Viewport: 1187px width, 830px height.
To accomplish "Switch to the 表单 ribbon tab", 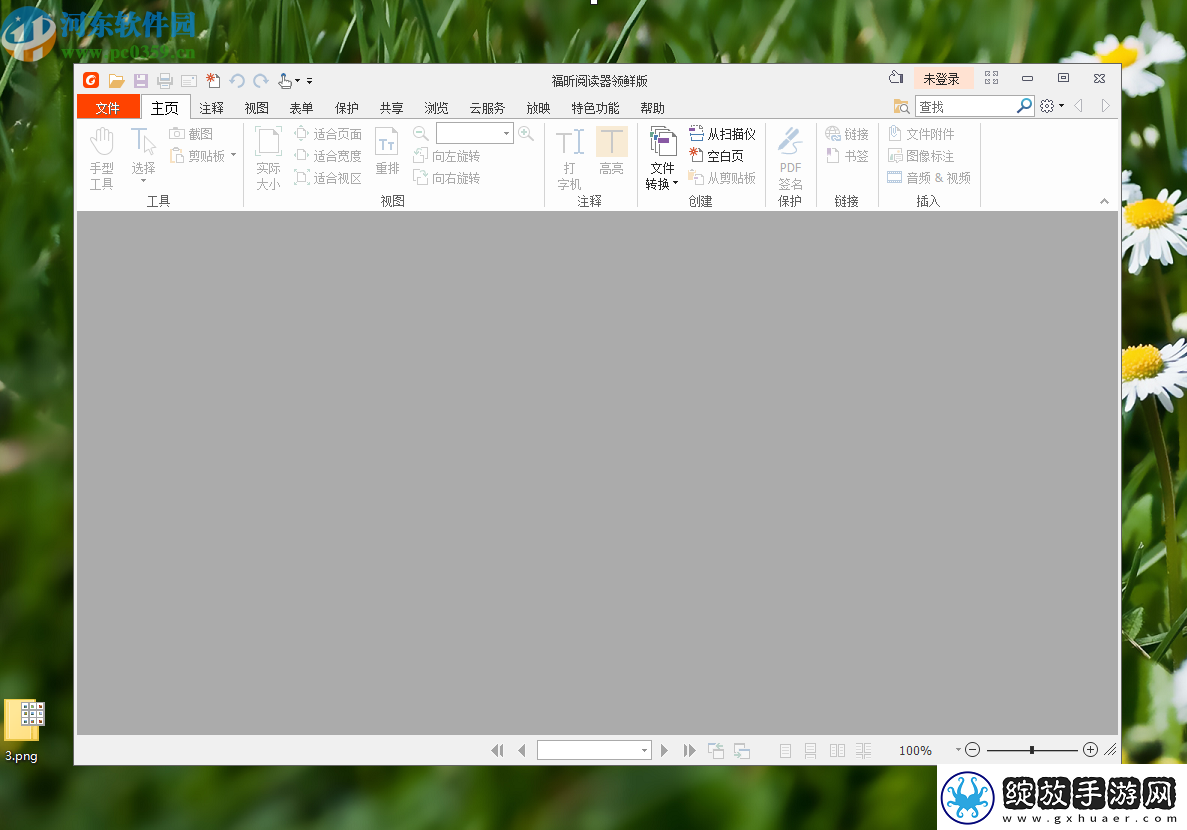I will (301, 108).
